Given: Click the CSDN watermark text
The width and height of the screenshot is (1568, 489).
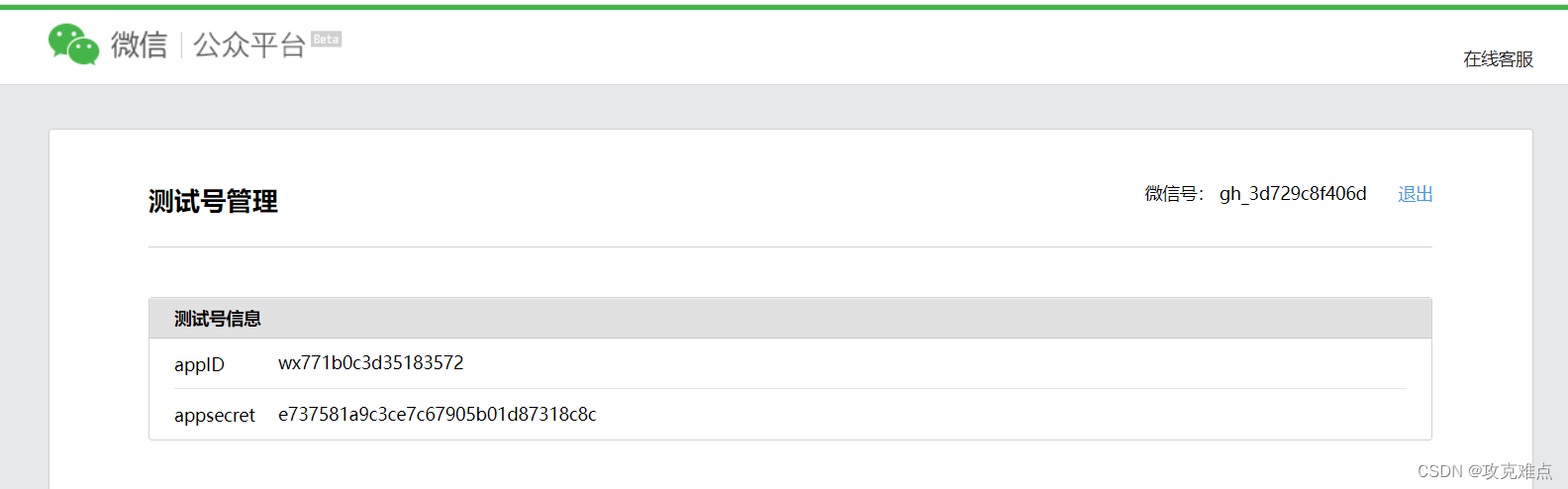Looking at the screenshot, I should click(x=1485, y=471).
